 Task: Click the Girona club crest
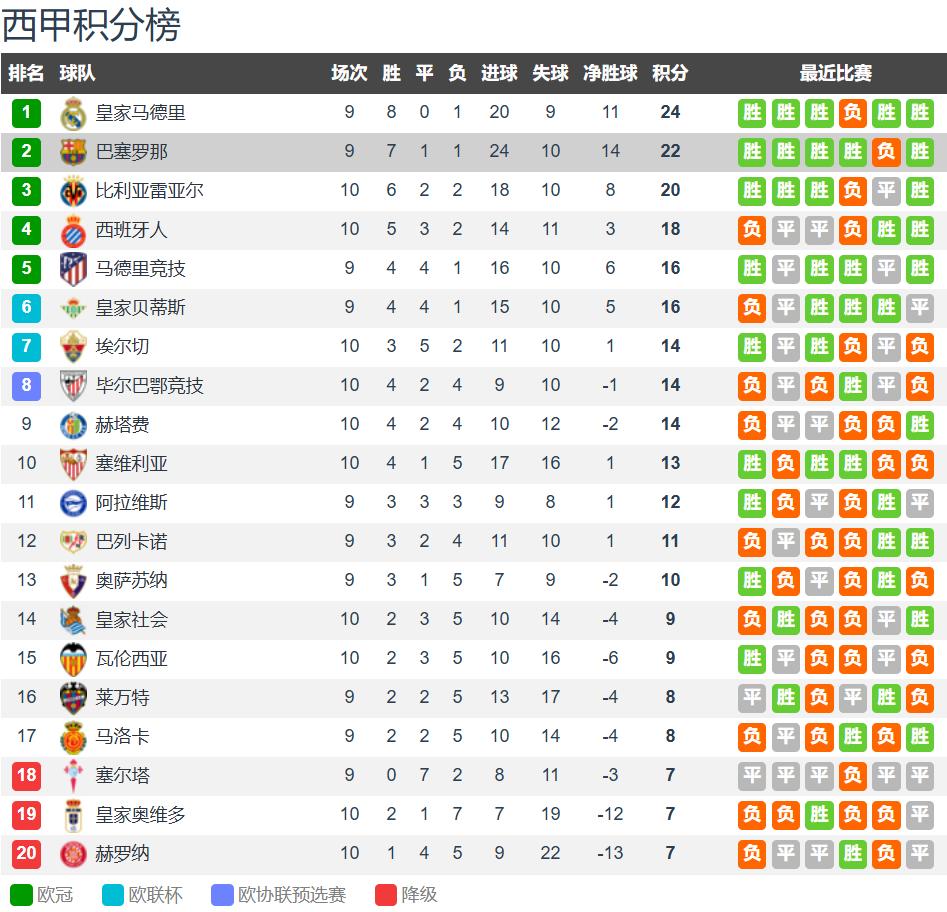[x=74, y=854]
